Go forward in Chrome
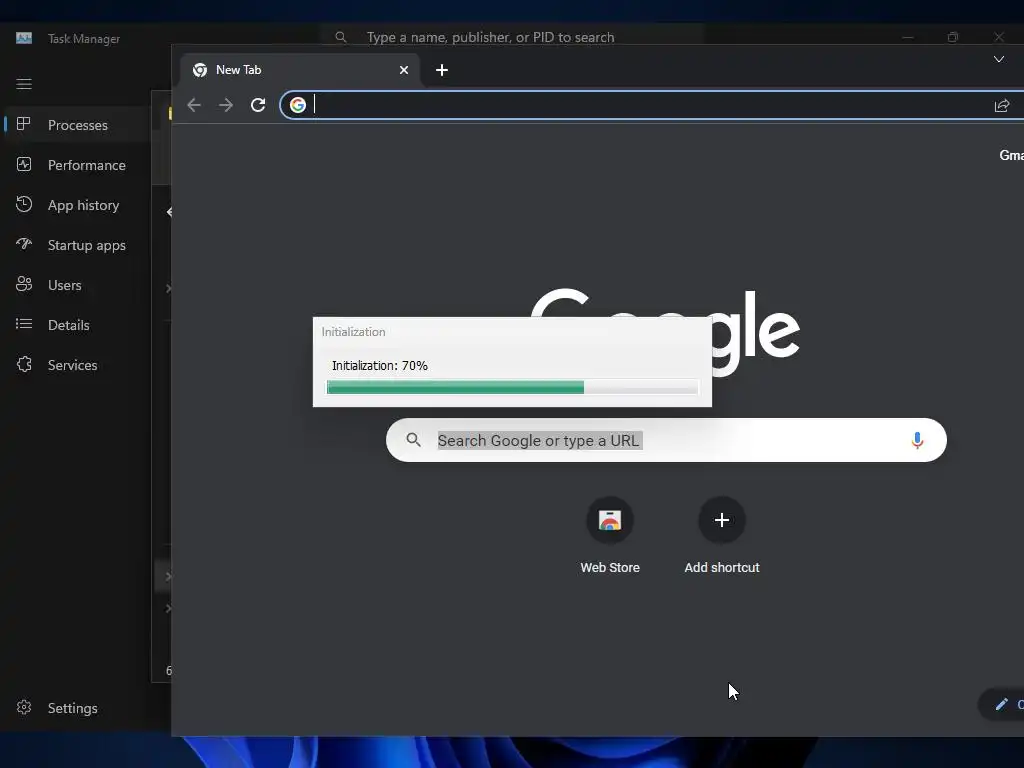The height and width of the screenshot is (768, 1024). point(226,105)
